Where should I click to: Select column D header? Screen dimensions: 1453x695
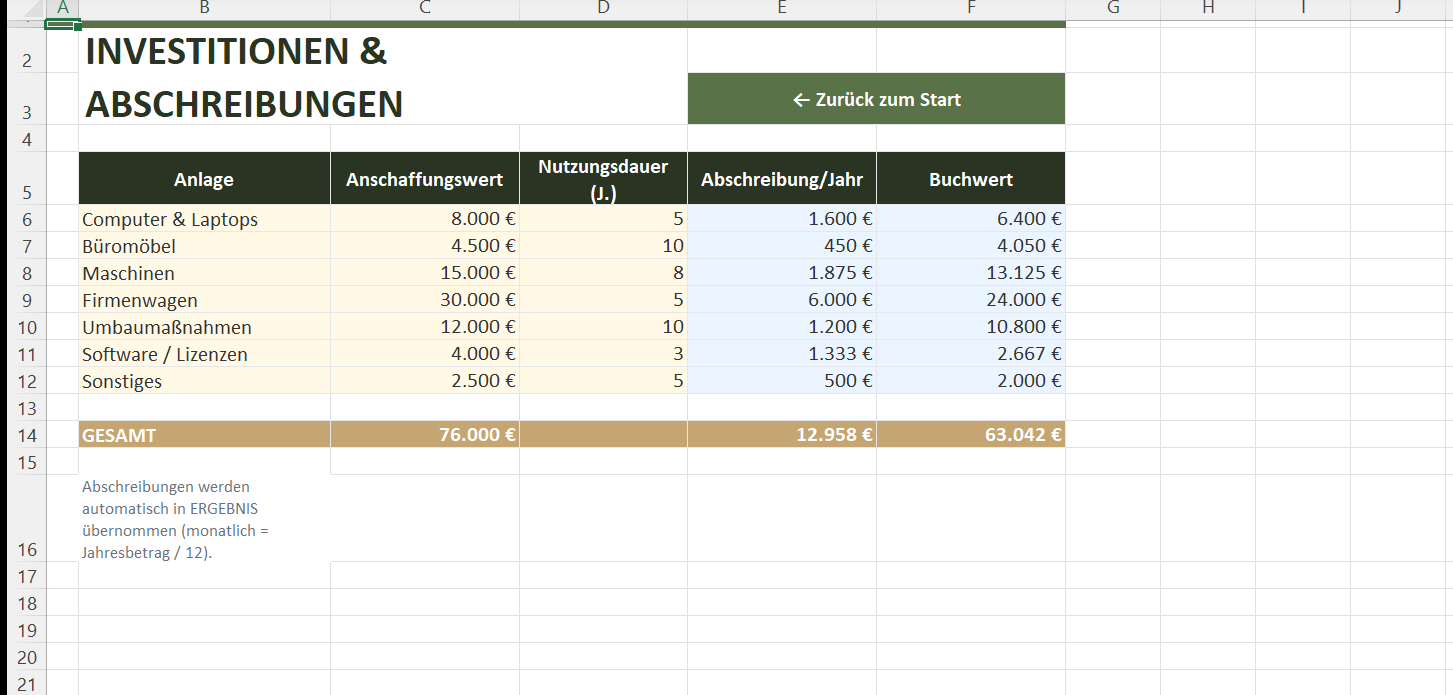coord(603,8)
